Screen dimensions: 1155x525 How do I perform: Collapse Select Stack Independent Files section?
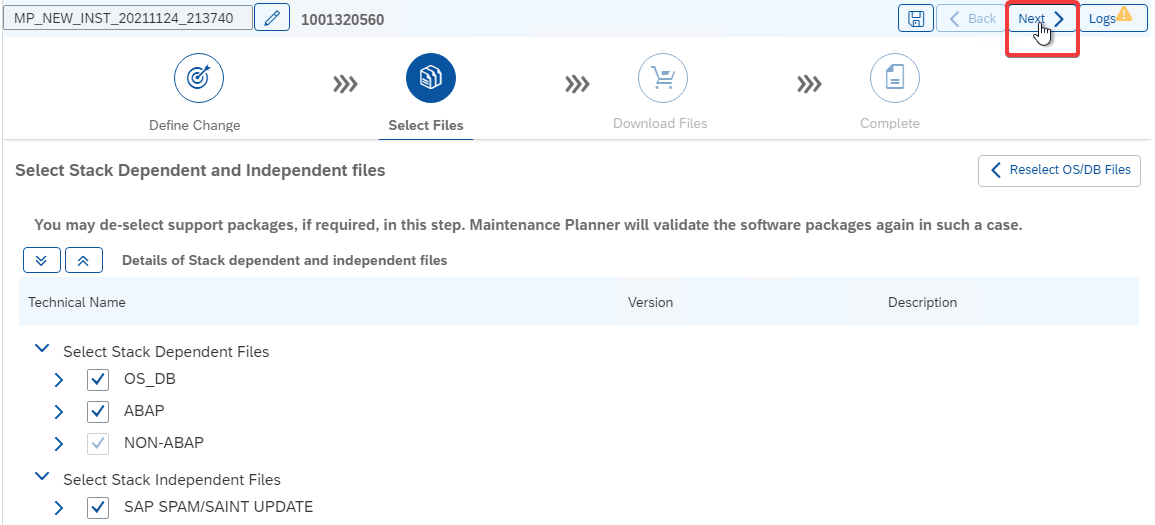tap(42, 476)
